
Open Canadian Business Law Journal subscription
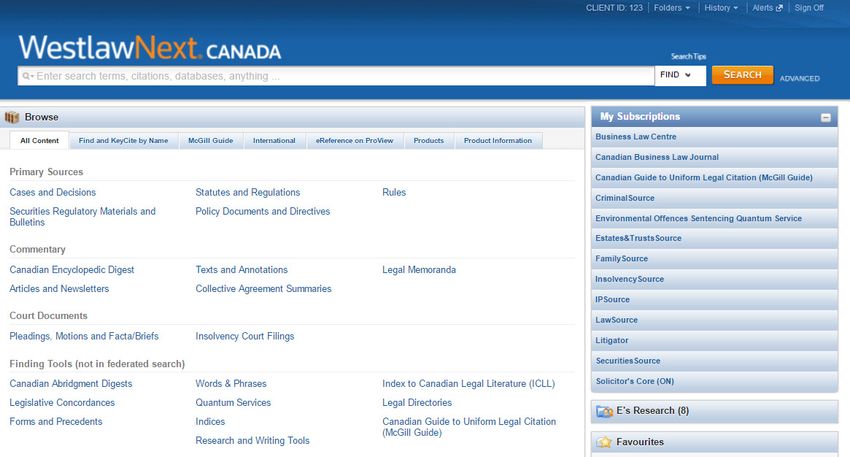pyautogui.click(x=656, y=157)
